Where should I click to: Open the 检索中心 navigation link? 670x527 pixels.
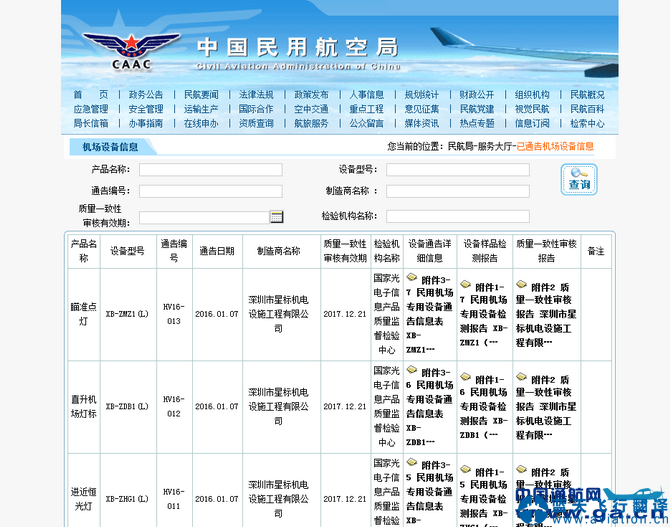point(587,124)
